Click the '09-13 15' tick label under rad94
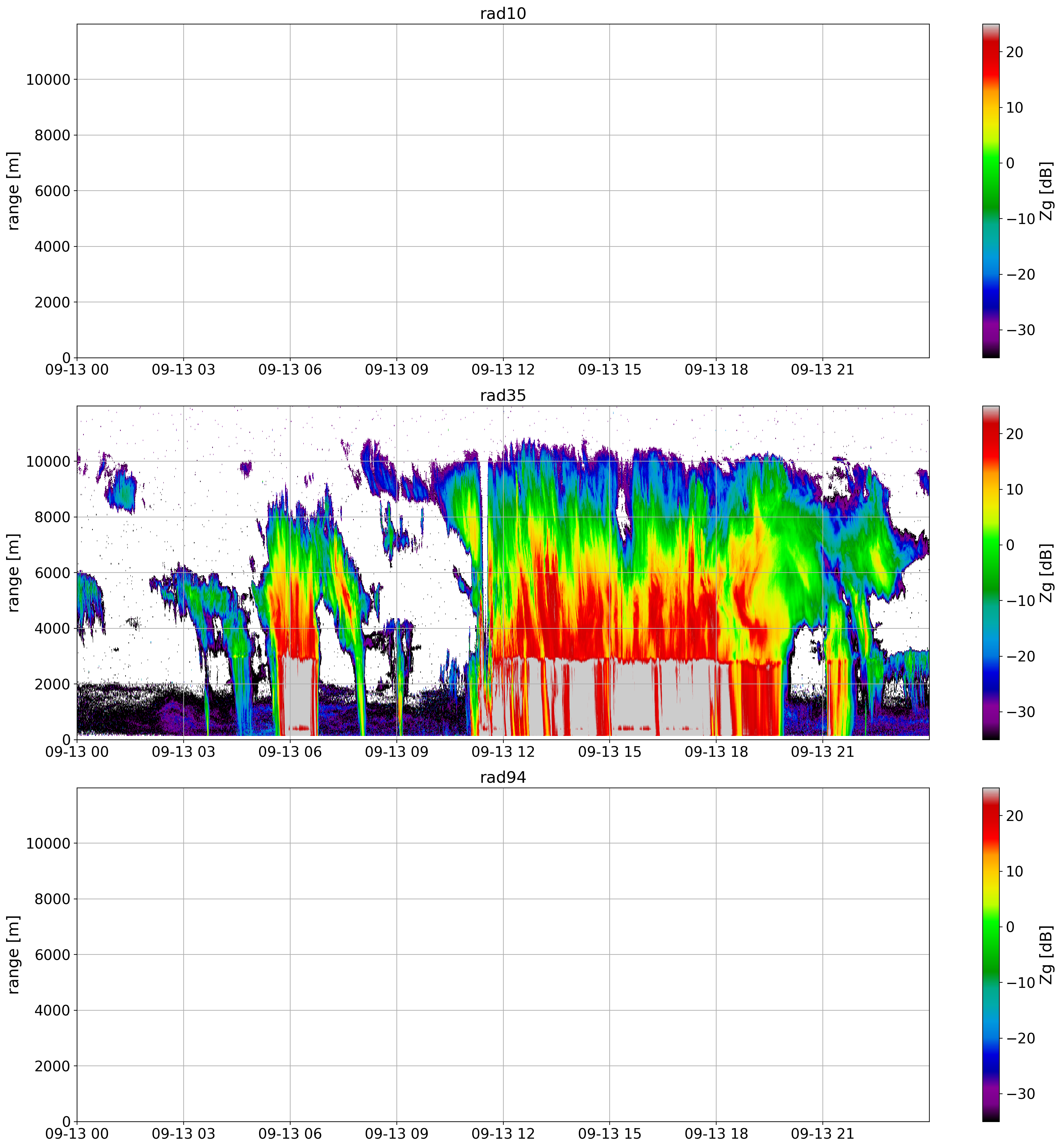 tap(609, 1134)
